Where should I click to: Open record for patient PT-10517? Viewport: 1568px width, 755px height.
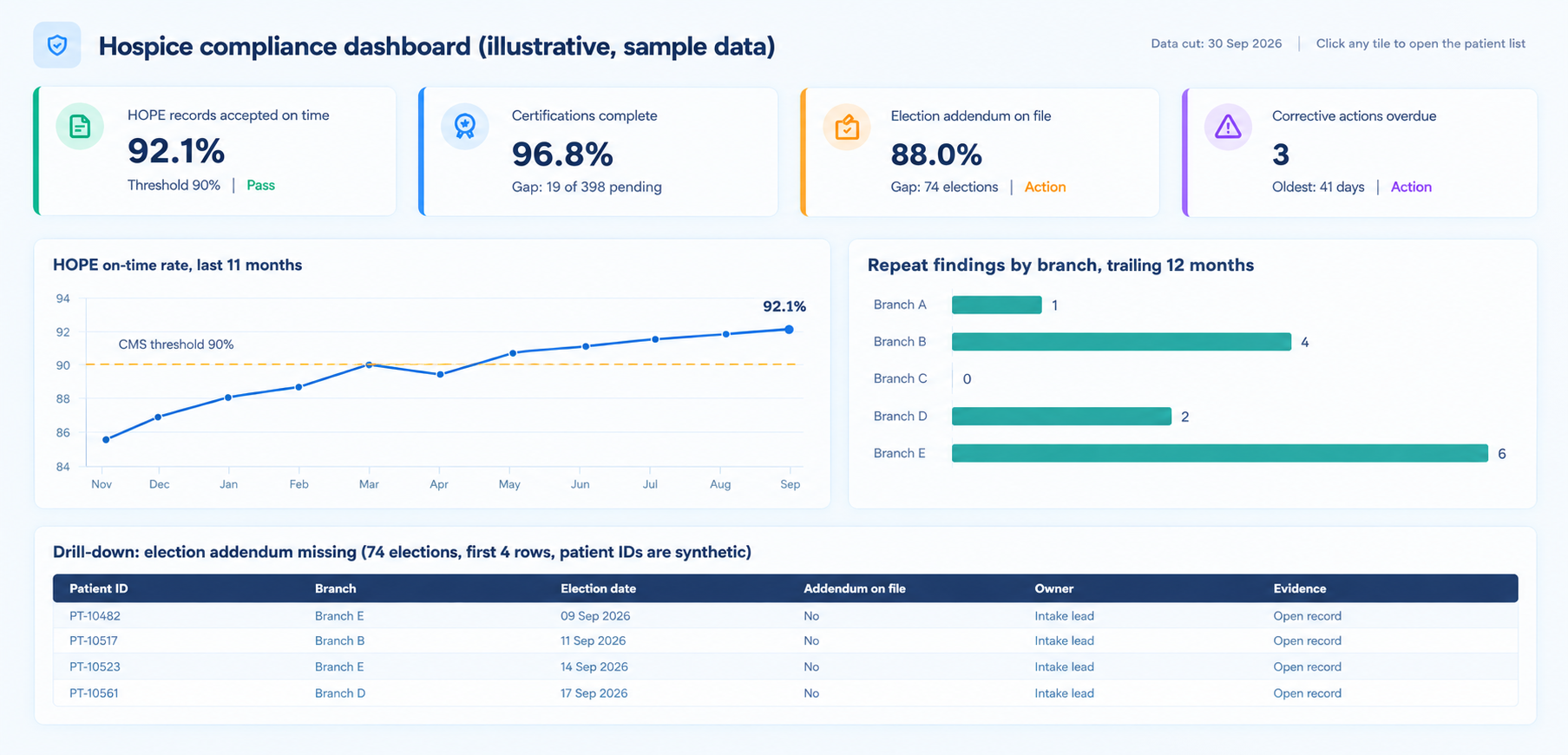[x=1307, y=641]
